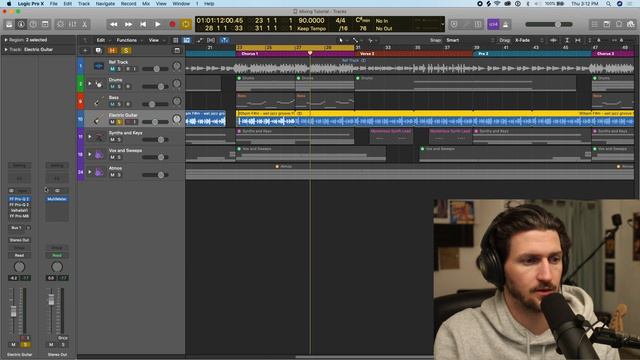The height and width of the screenshot is (360, 640).
Task: Open the Note Pads icon
Action: click(607, 24)
